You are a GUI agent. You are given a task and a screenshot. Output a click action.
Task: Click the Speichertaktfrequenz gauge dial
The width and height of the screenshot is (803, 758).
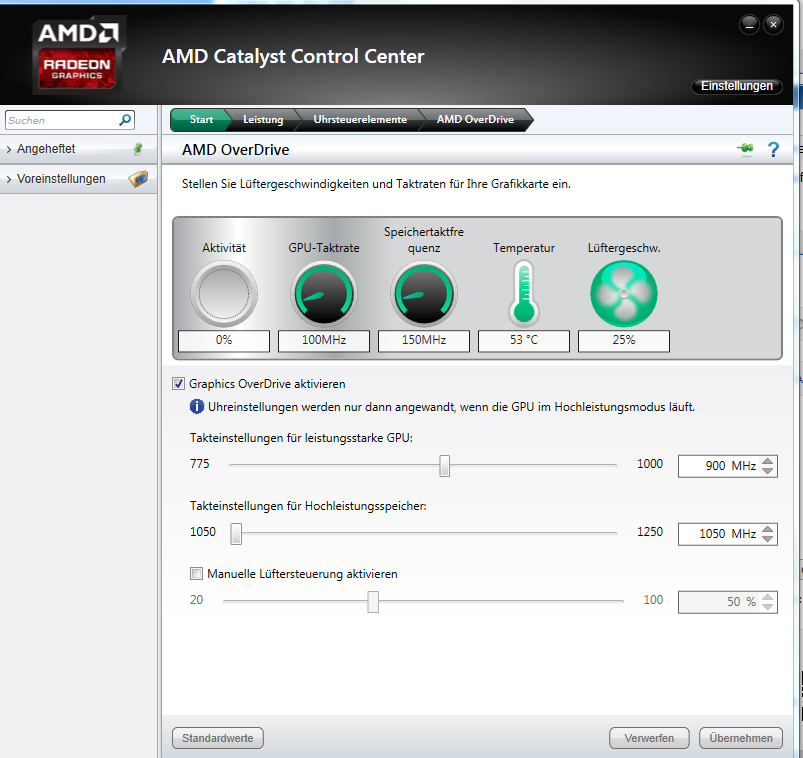click(x=424, y=294)
